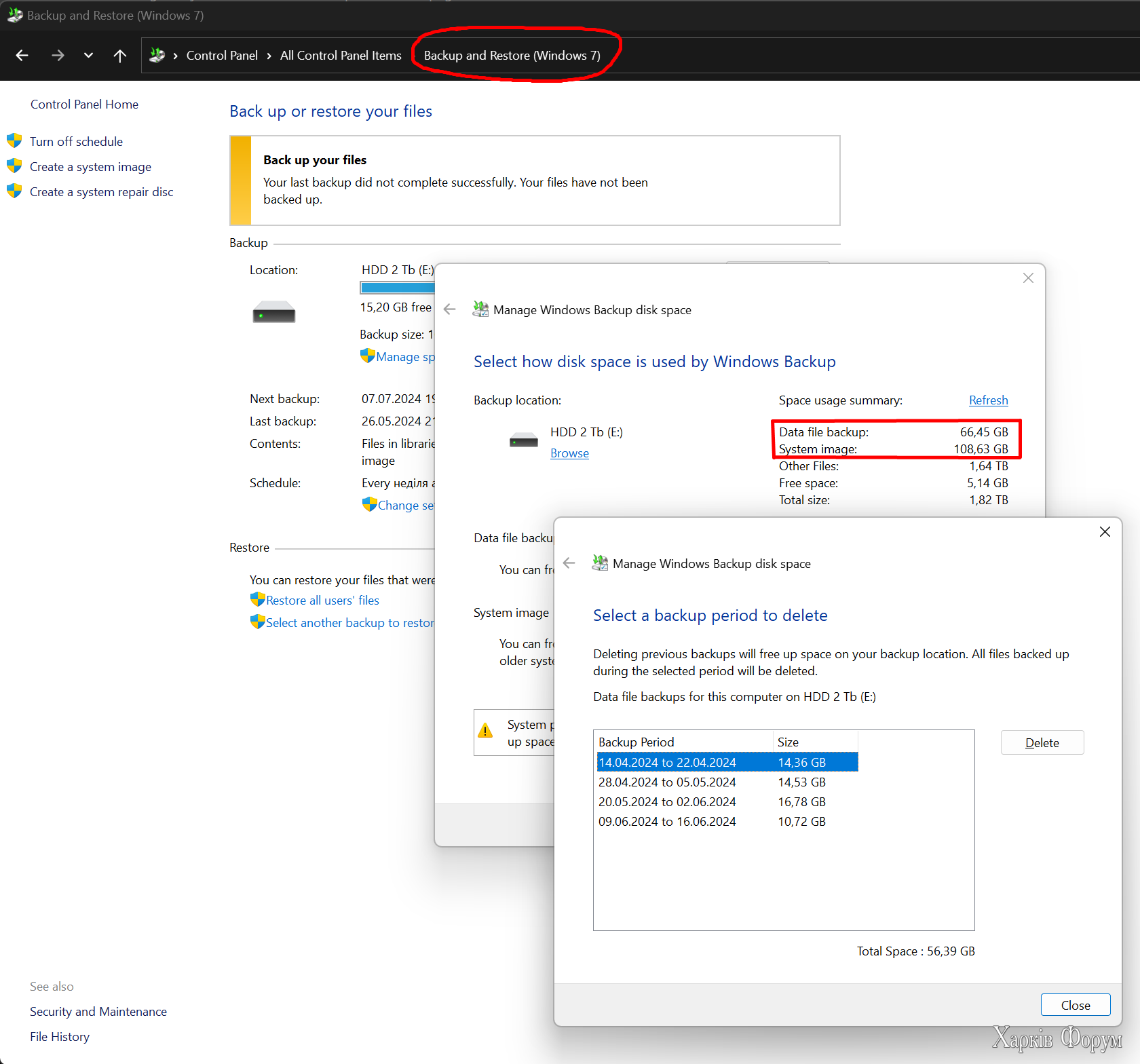Open Change settings link

405,506
